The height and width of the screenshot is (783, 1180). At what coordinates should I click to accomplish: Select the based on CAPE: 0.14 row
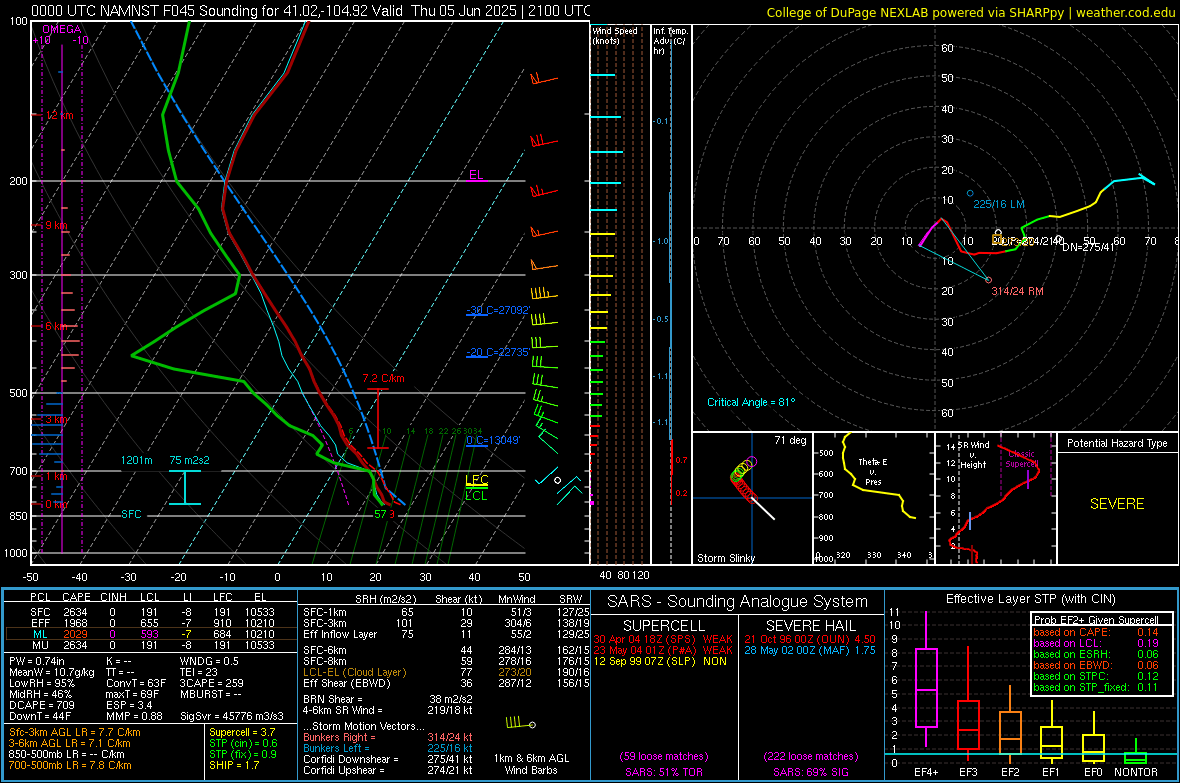(1096, 632)
